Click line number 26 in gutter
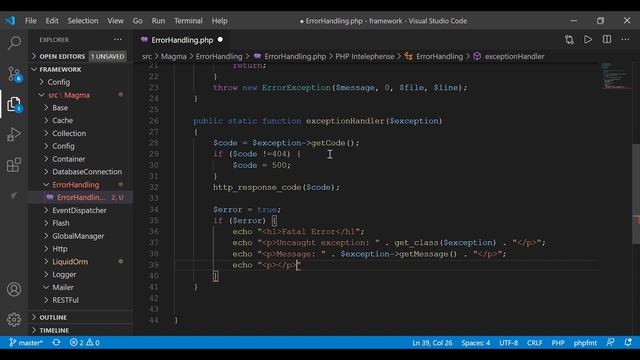640x360 pixels. pos(153,121)
